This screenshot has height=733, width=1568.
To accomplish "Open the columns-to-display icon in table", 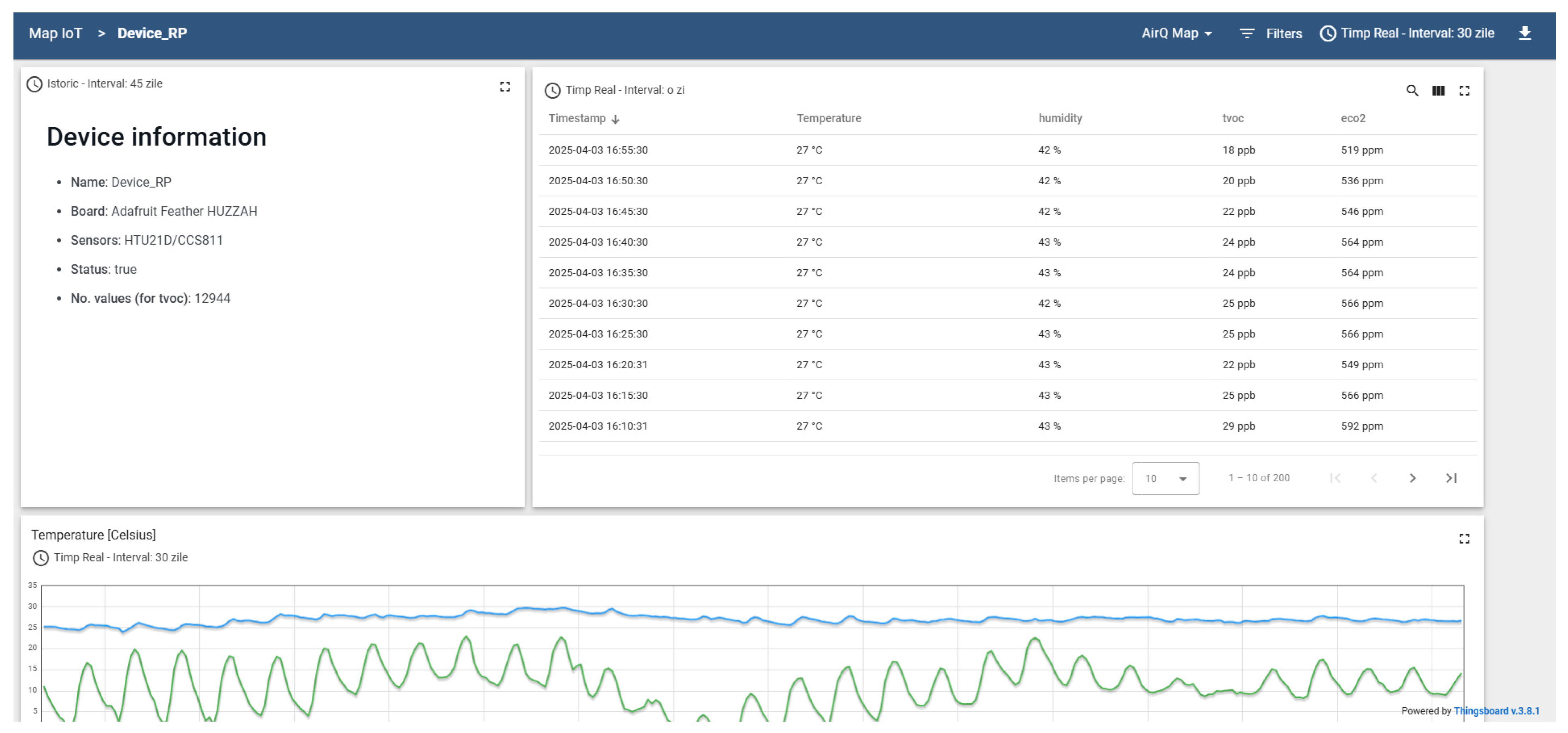I will tap(1438, 91).
